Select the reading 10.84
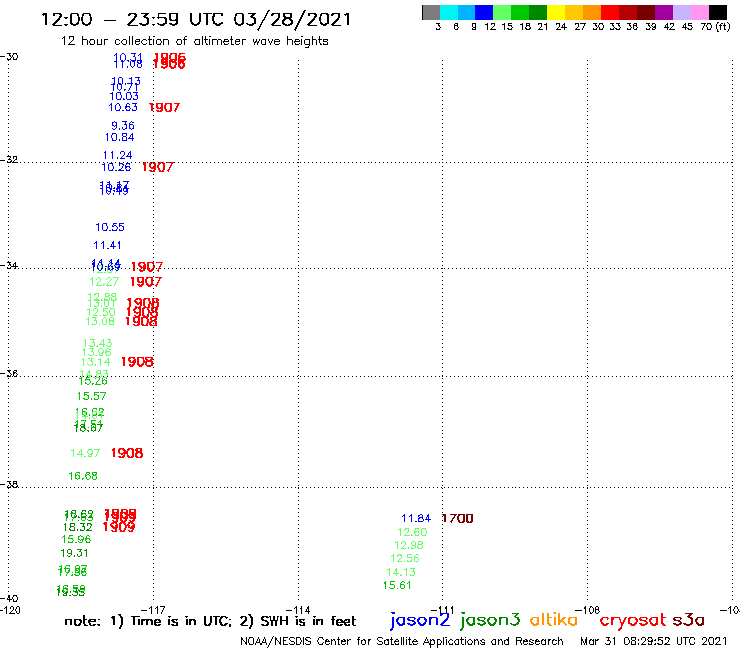740x650 pixels. click(119, 137)
